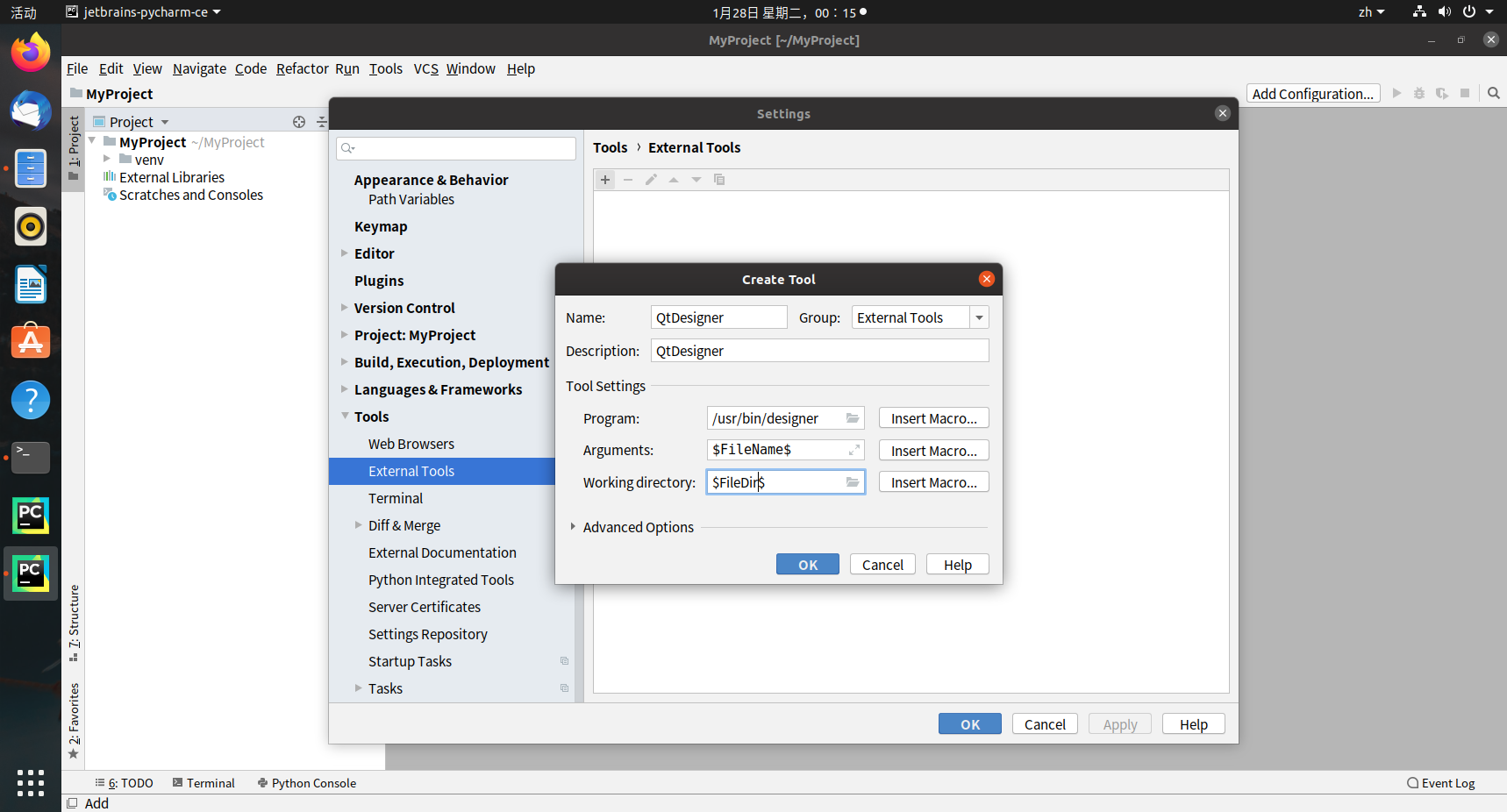The width and height of the screenshot is (1507, 812).
Task: Click the locate target icon in Project panel
Action: coord(299,122)
